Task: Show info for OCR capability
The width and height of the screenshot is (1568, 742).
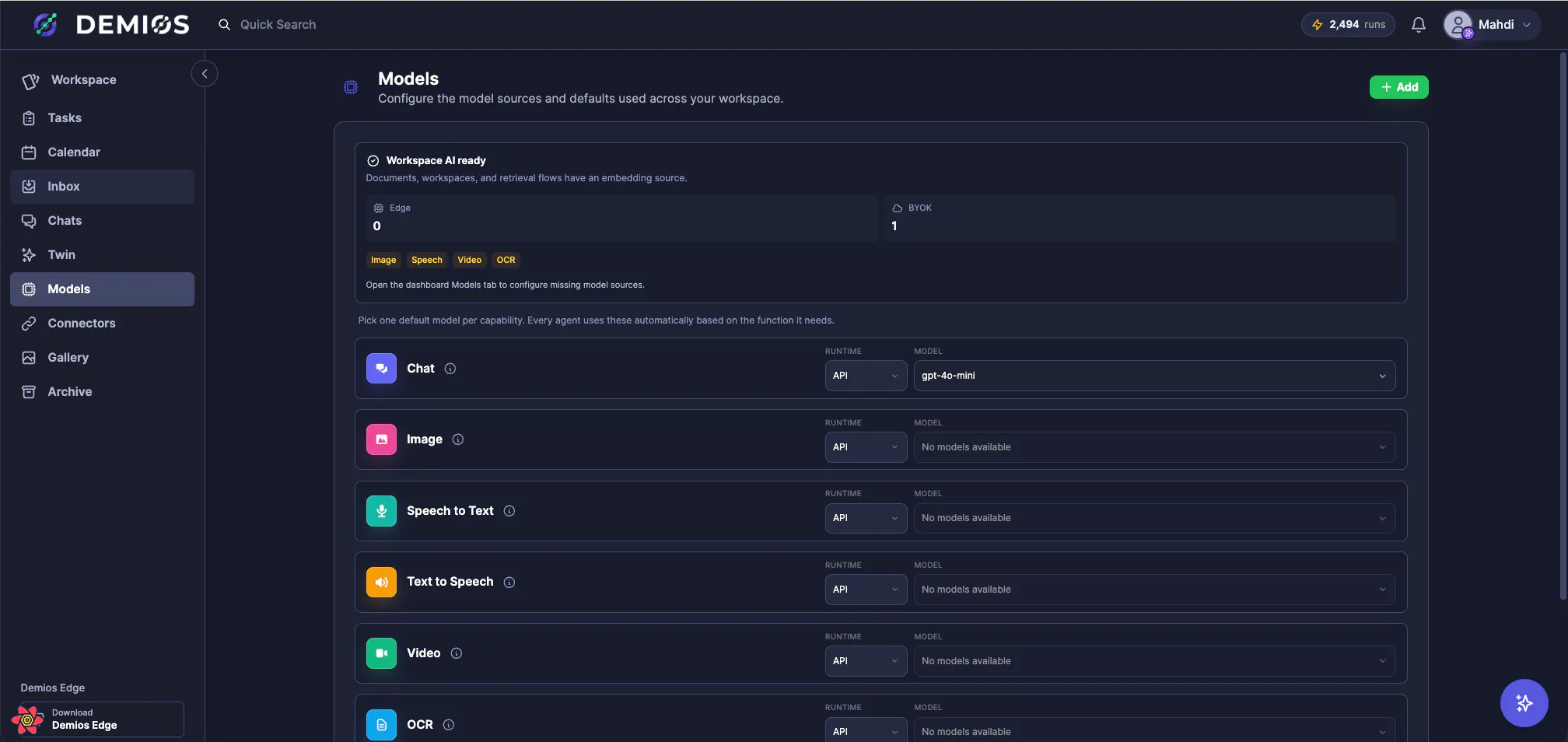Action: point(448,725)
